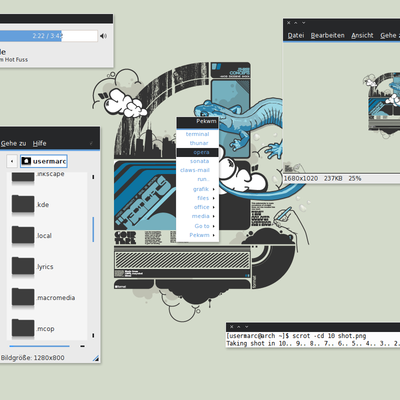The height and width of the screenshot is (400, 400).
Task: Open the Bearbeiten menu in image viewer
Action: [327, 35]
